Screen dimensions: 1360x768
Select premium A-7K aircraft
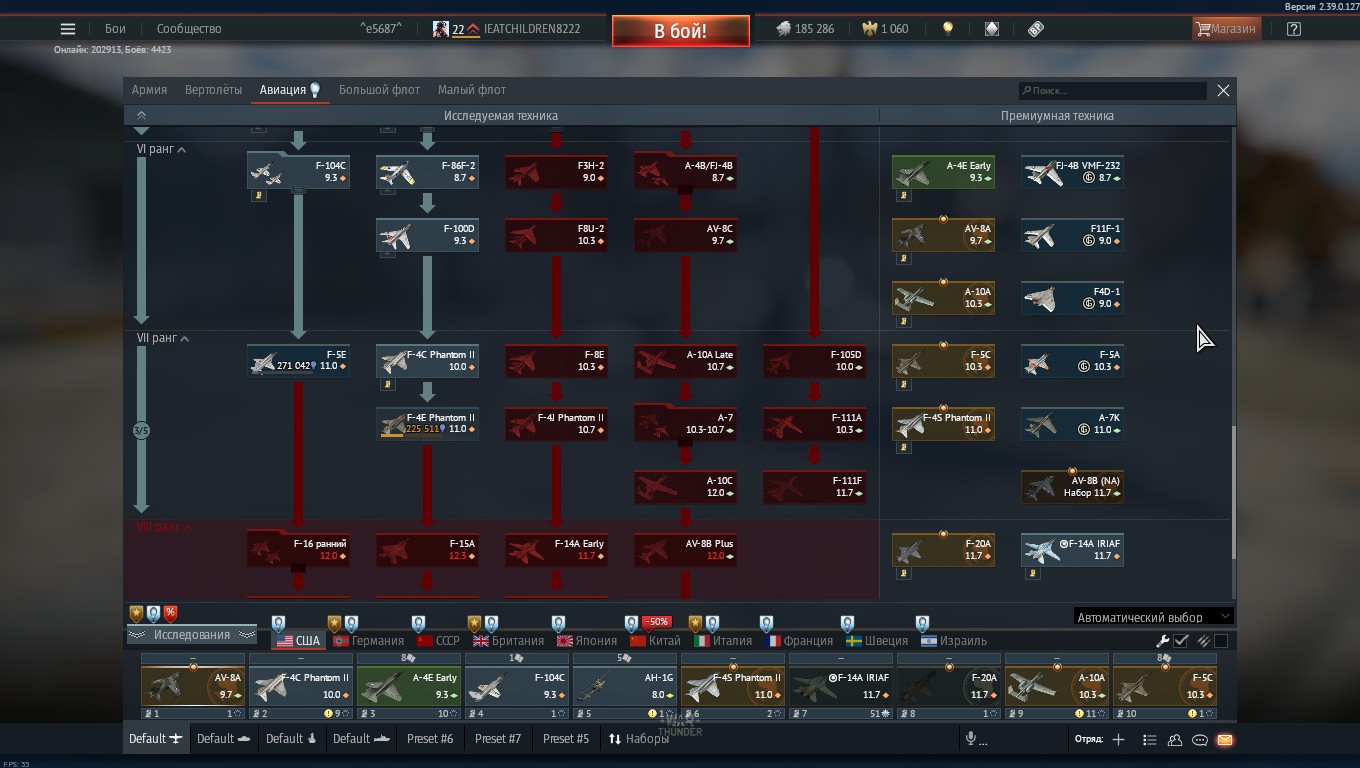pyautogui.click(x=1072, y=424)
